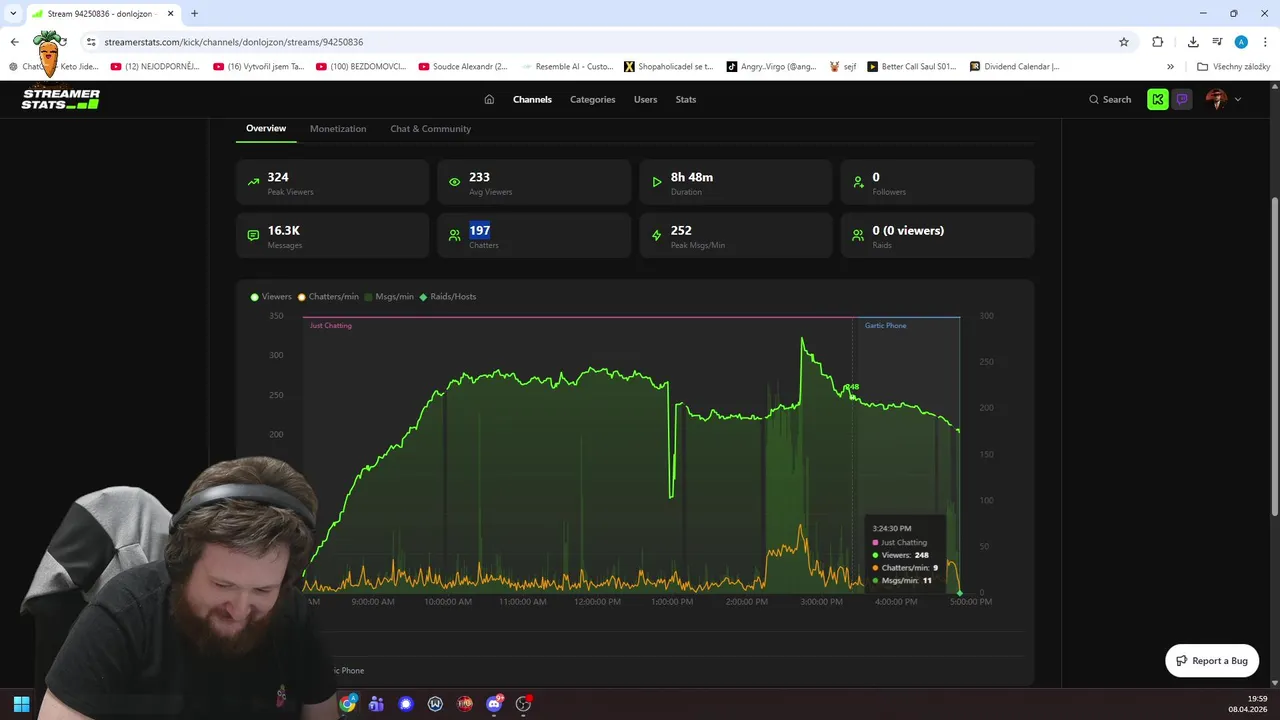
Task: Click the Peak Viewers 324 card
Action: tap(332, 182)
